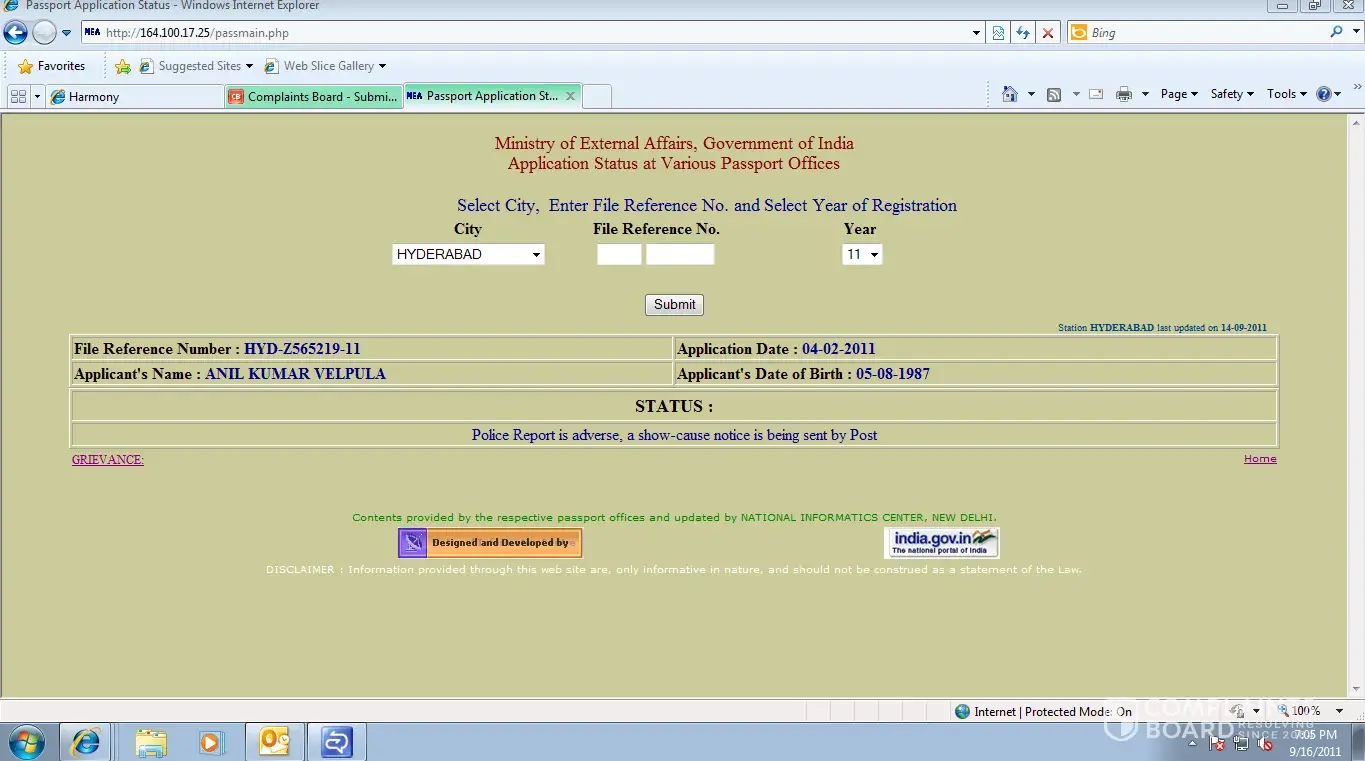This screenshot has height=761, width=1365.
Task: Show hidden tray icons arrow
Action: [x=1193, y=743]
